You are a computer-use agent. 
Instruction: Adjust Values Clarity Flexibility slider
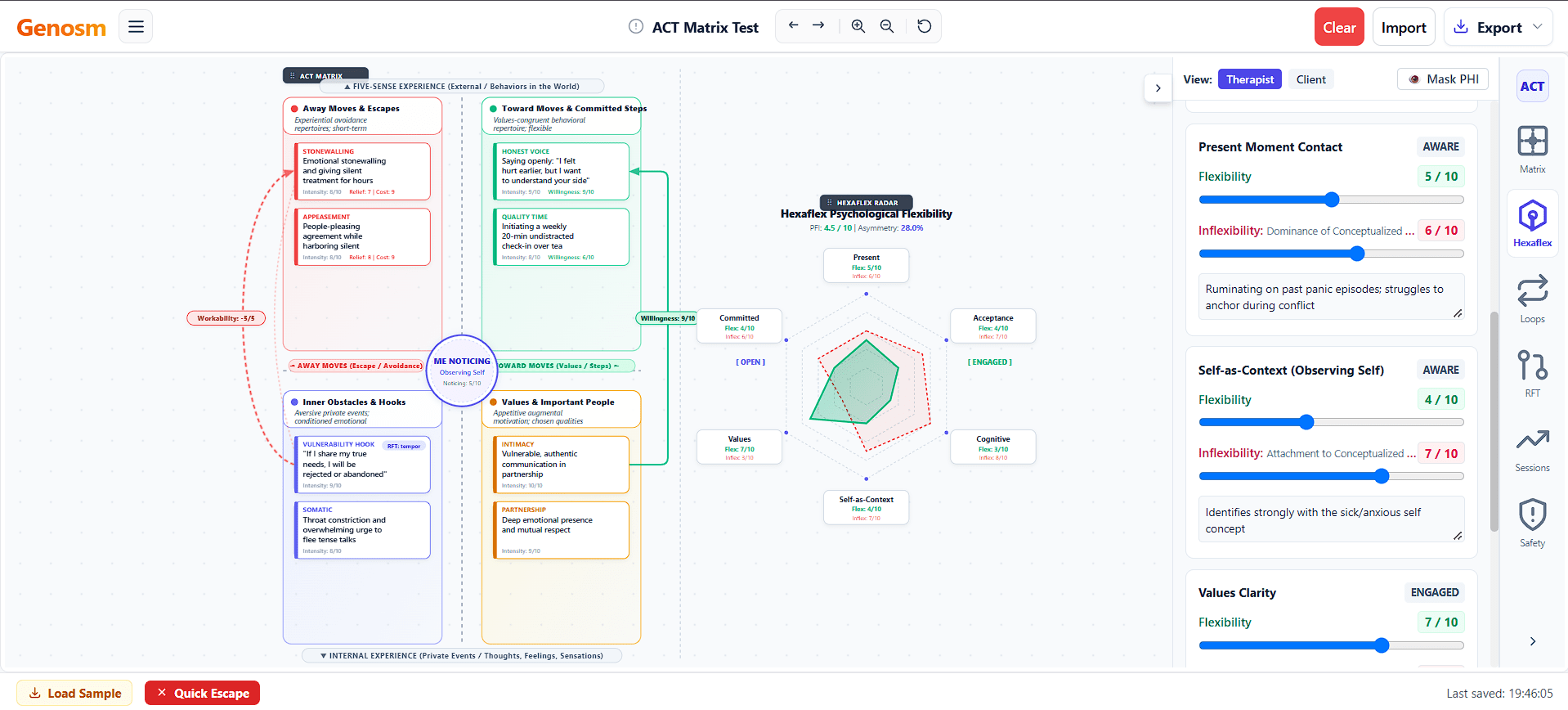[1331, 645]
